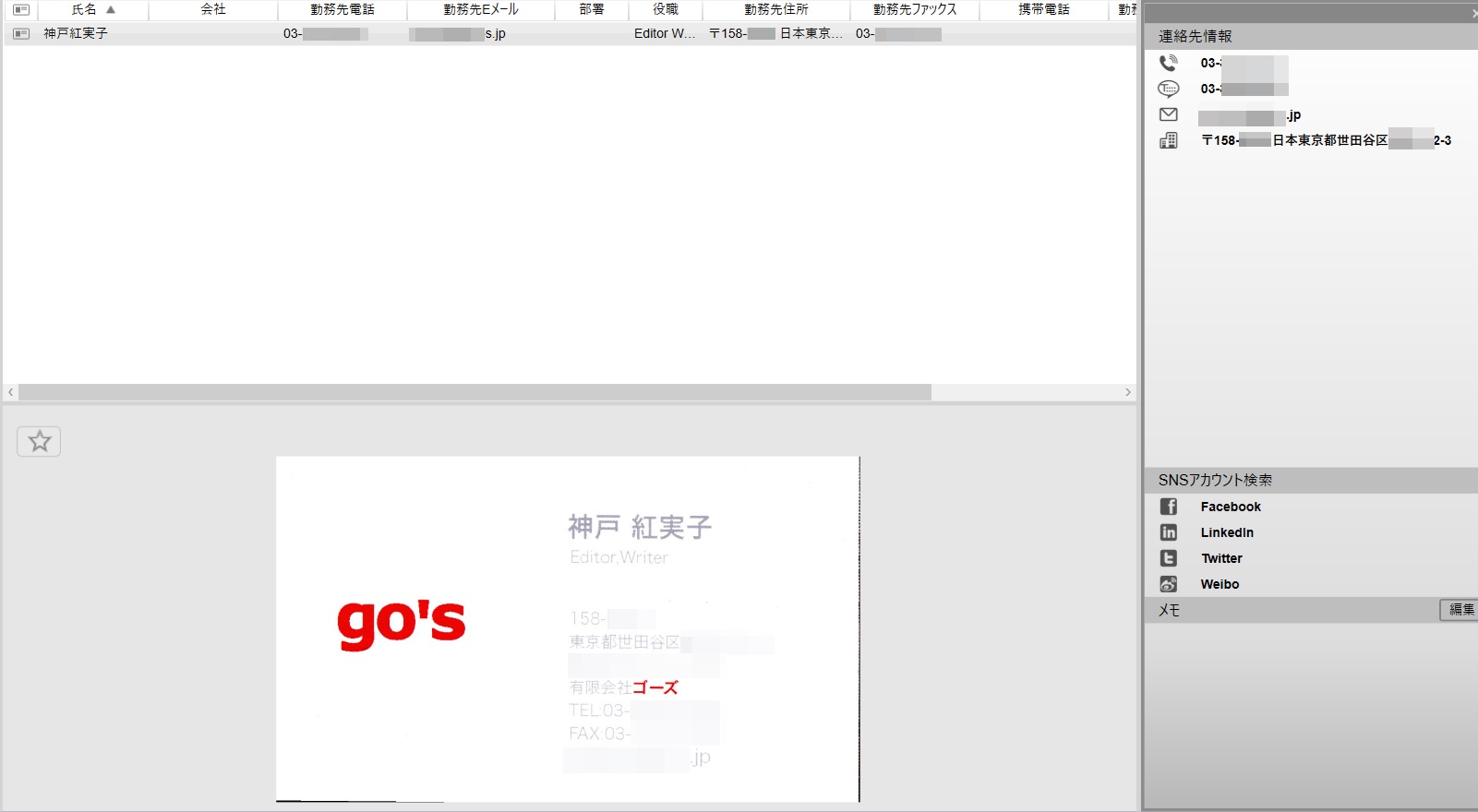Viewport: 1478px width, 812px height.
Task: Click the Facebook icon
Action: click(x=1168, y=507)
